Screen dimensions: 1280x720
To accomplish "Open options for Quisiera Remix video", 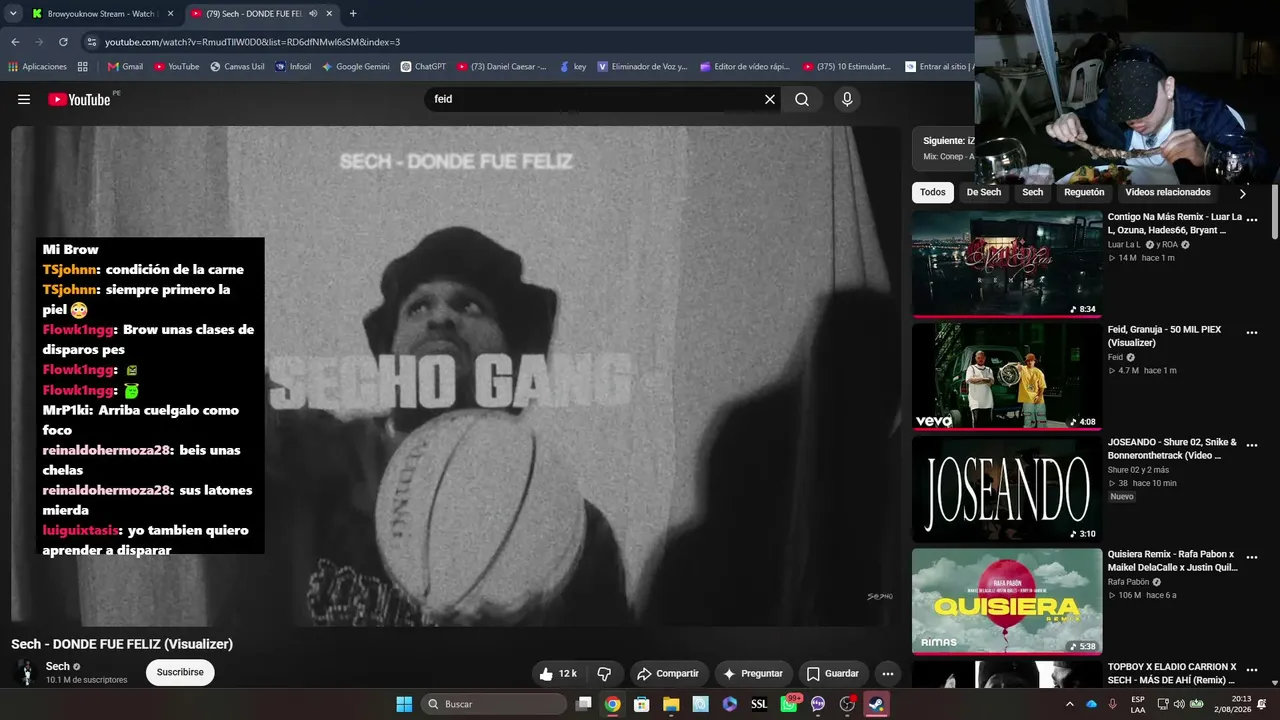I will click(1251, 557).
